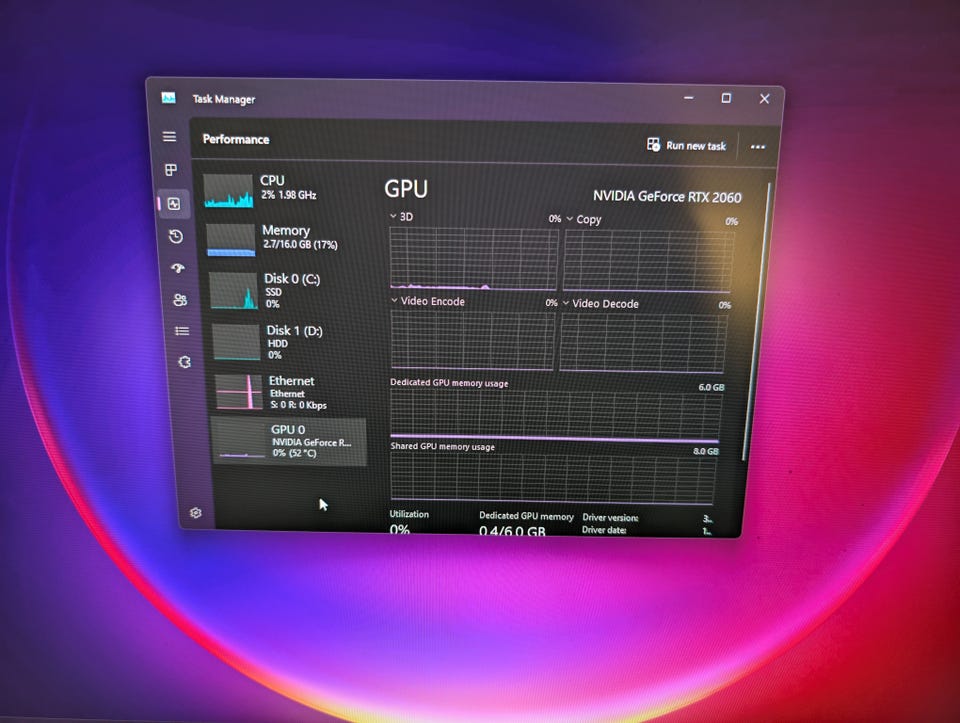This screenshot has height=723, width=960.
Task: Open Task Manager settings gear
Action: pyautogui.click(x=196, y=513)
